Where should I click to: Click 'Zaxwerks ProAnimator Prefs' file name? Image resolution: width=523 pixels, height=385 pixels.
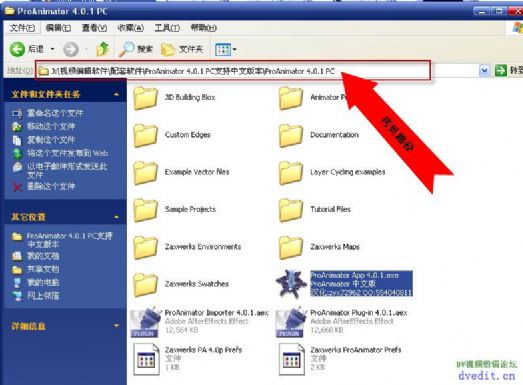(x=356, y=350)
